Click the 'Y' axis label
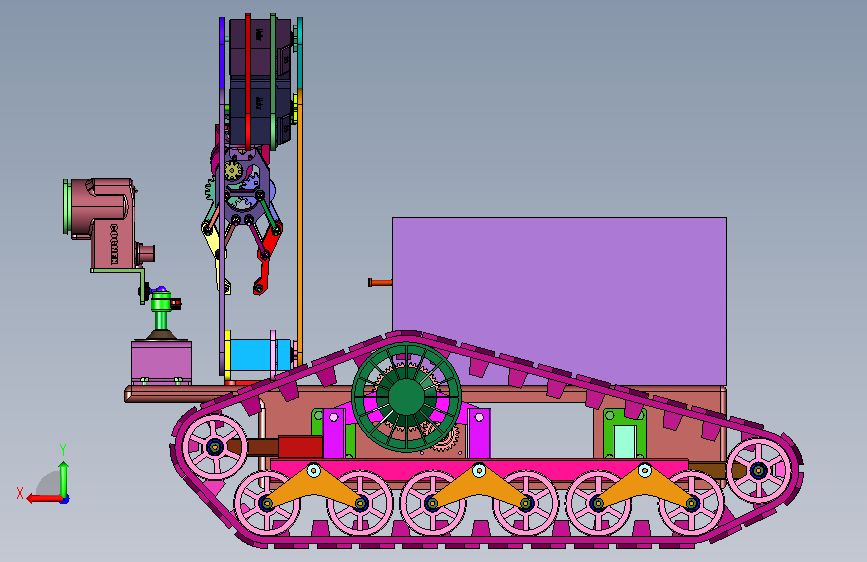 point(63,449)
